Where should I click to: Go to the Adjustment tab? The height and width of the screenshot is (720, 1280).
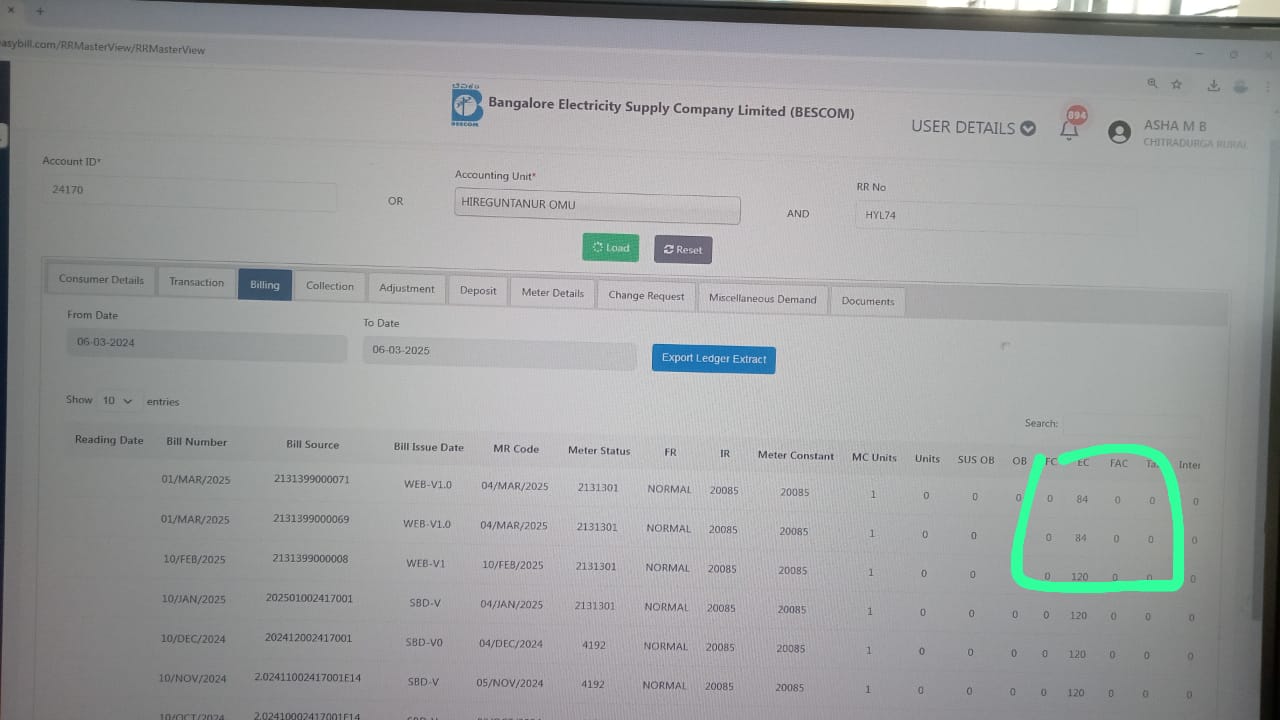click(407, 288)
